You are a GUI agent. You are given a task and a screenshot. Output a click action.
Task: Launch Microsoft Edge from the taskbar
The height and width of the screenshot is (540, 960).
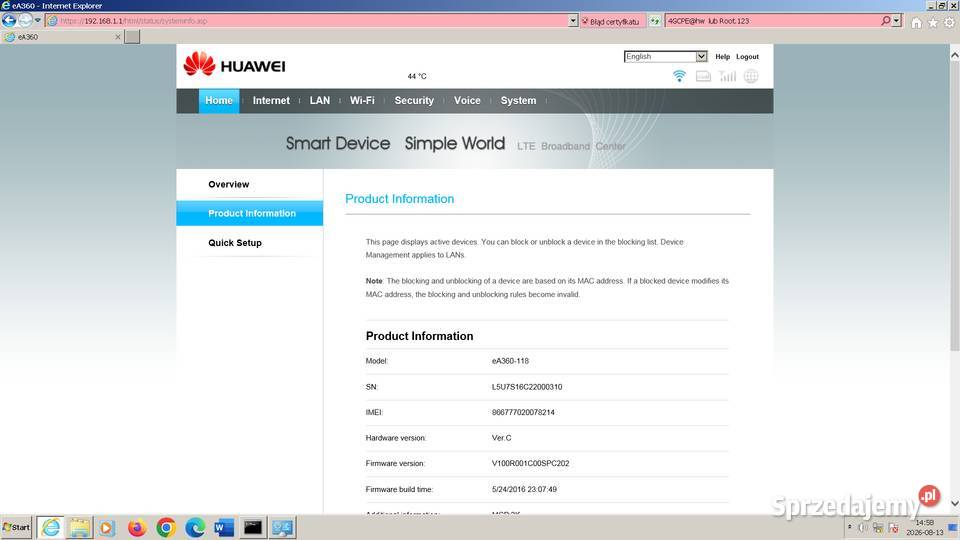(x=195, y=527)
